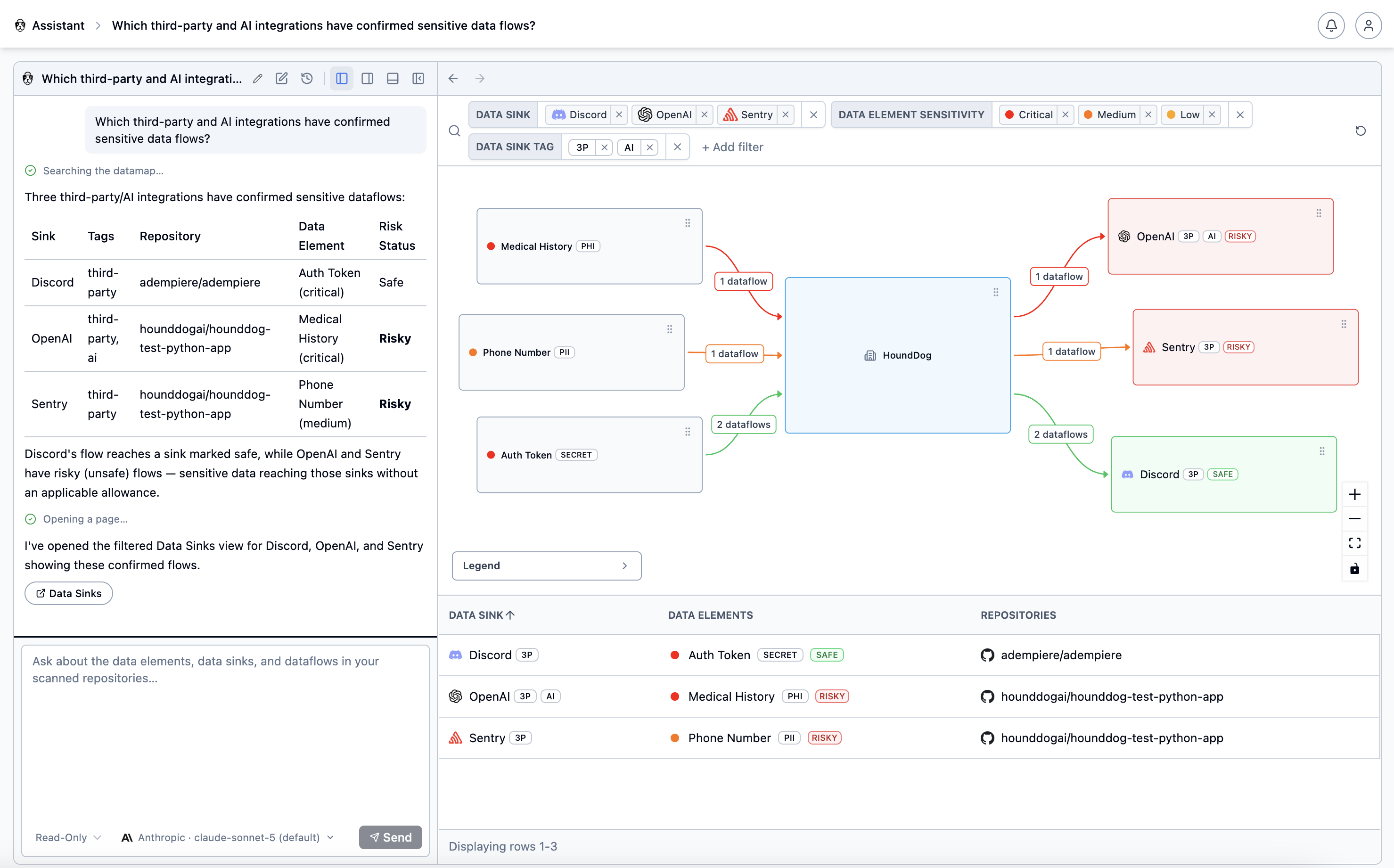Screen dimensions: 1394x868
Task: Grab the Auth Token node handle
Action: [687, 432]
